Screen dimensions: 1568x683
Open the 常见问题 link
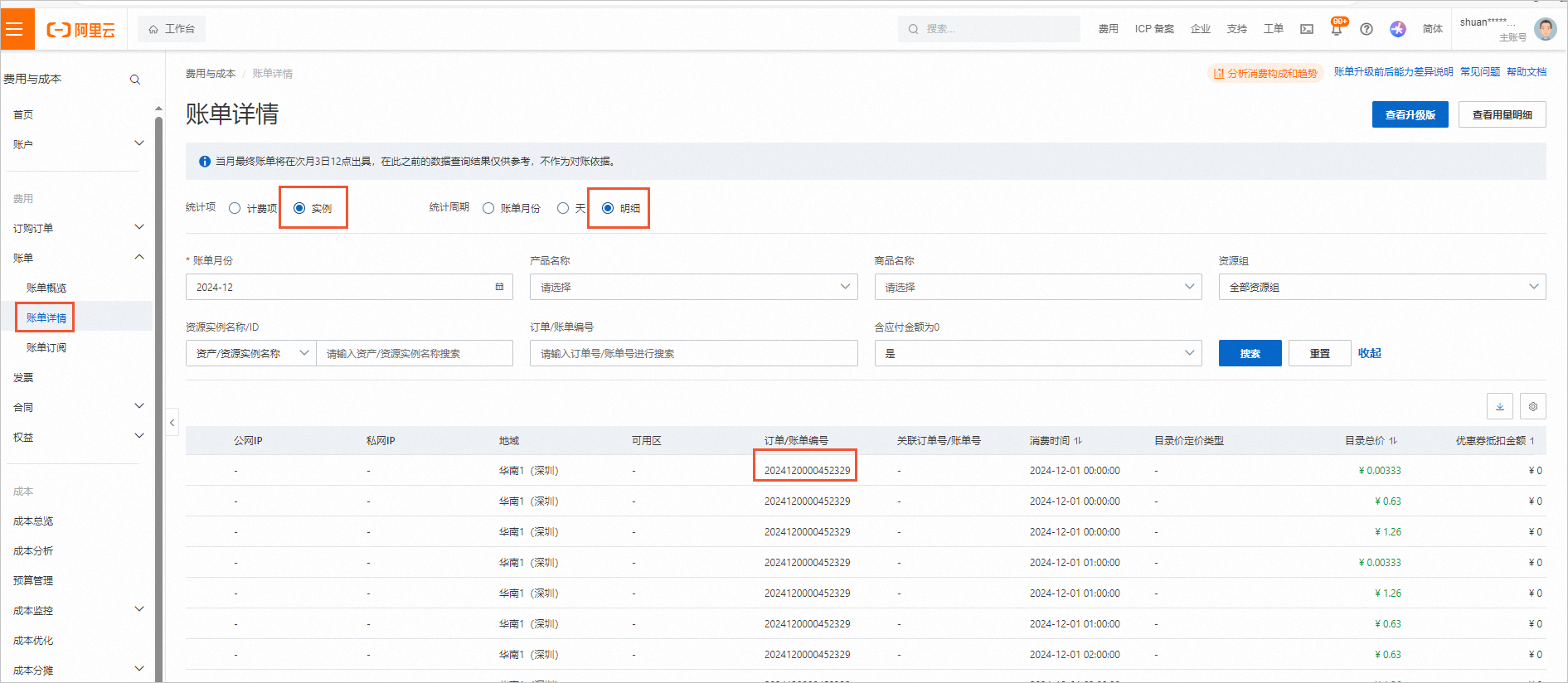[x=1480, y=72]
